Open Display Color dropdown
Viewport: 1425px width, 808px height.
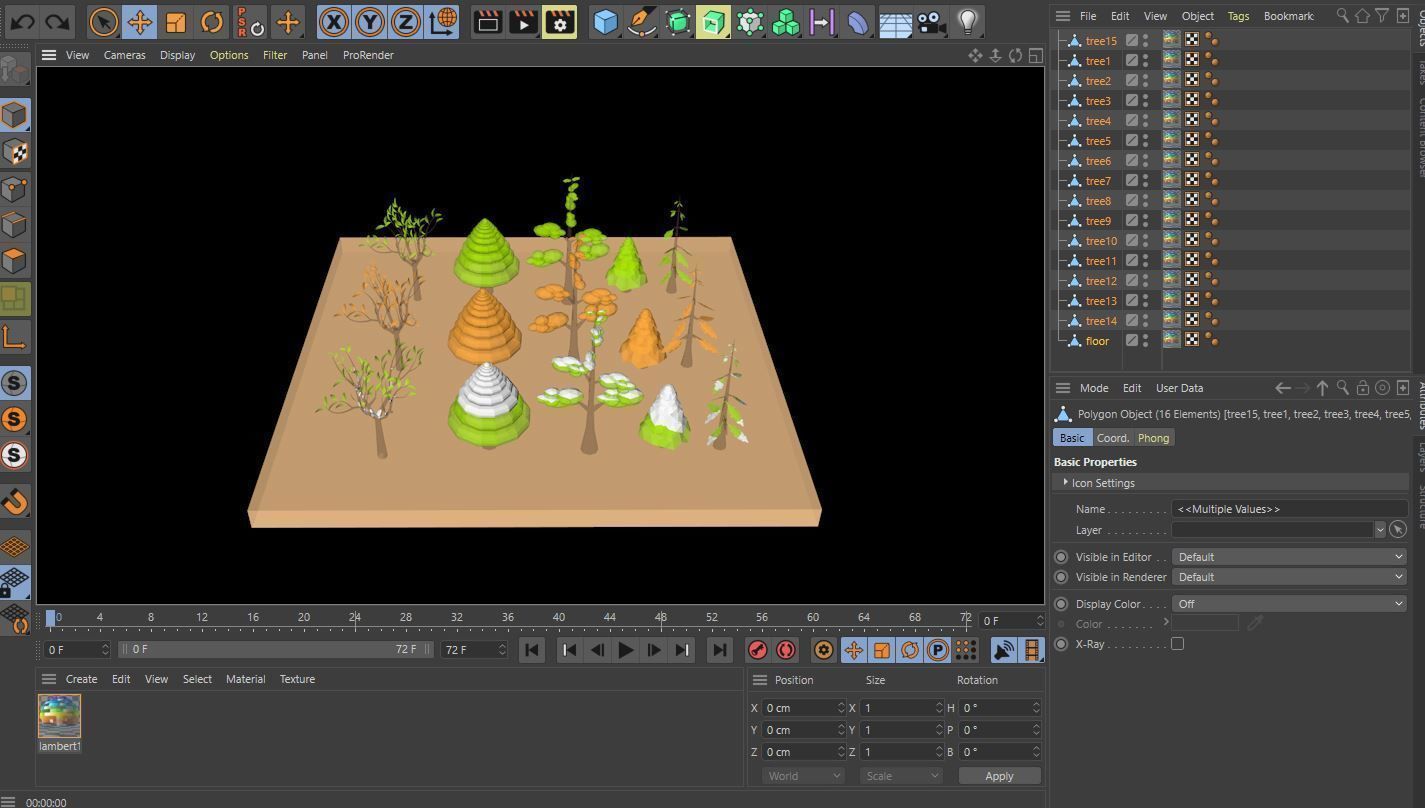[x=1289, y=604]
